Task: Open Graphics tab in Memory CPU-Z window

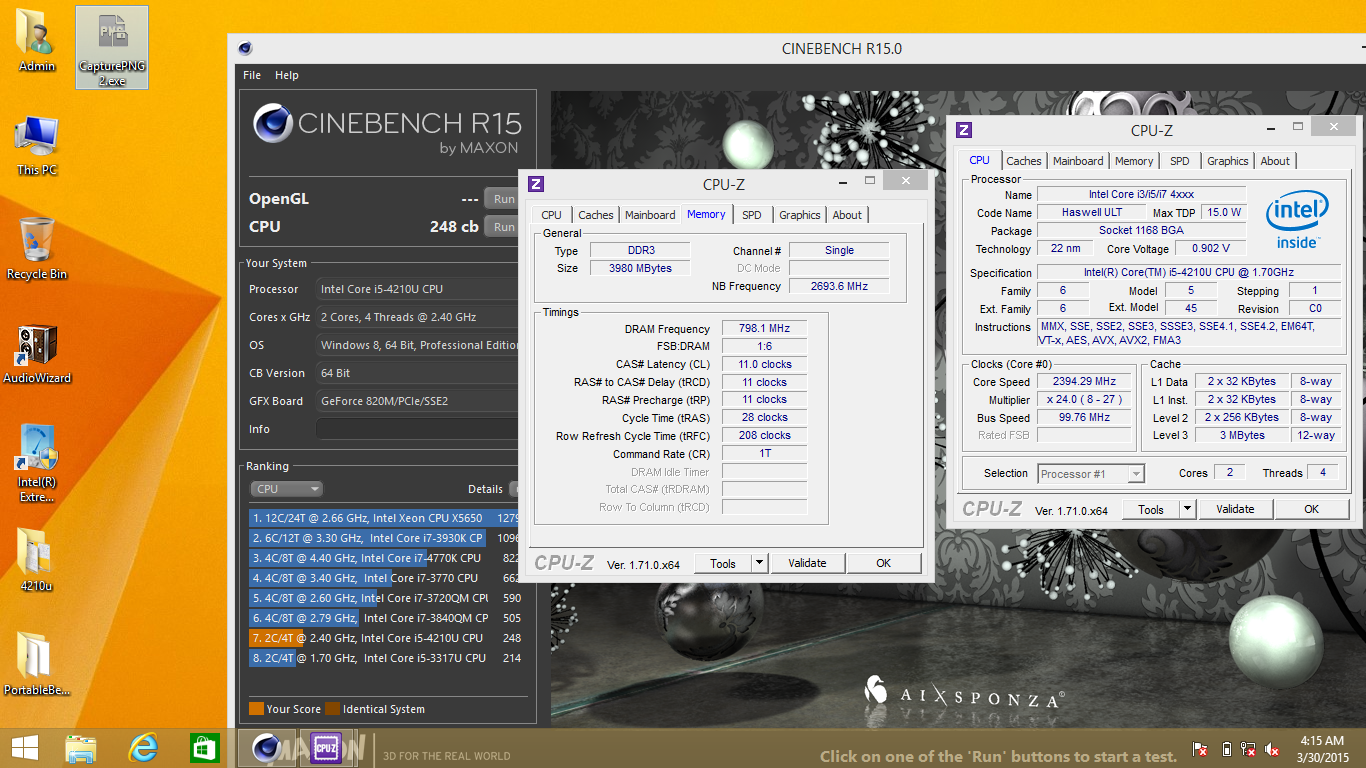Action: (800, 215)
